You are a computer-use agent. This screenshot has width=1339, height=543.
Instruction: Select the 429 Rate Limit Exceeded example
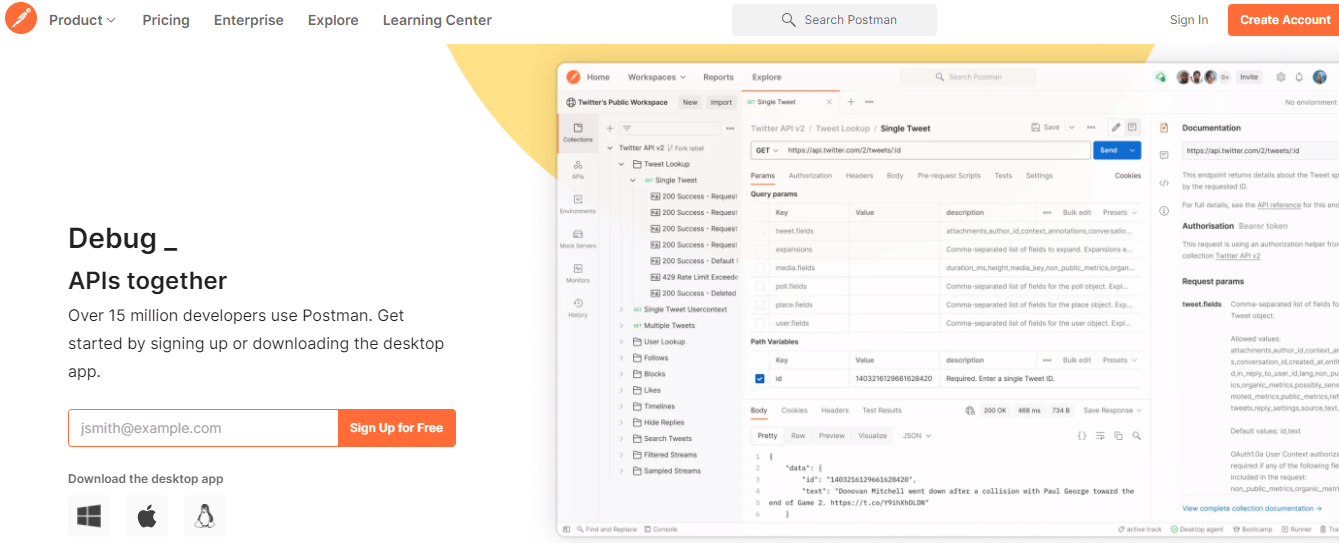pyautogui.click(x=694, y=277)
